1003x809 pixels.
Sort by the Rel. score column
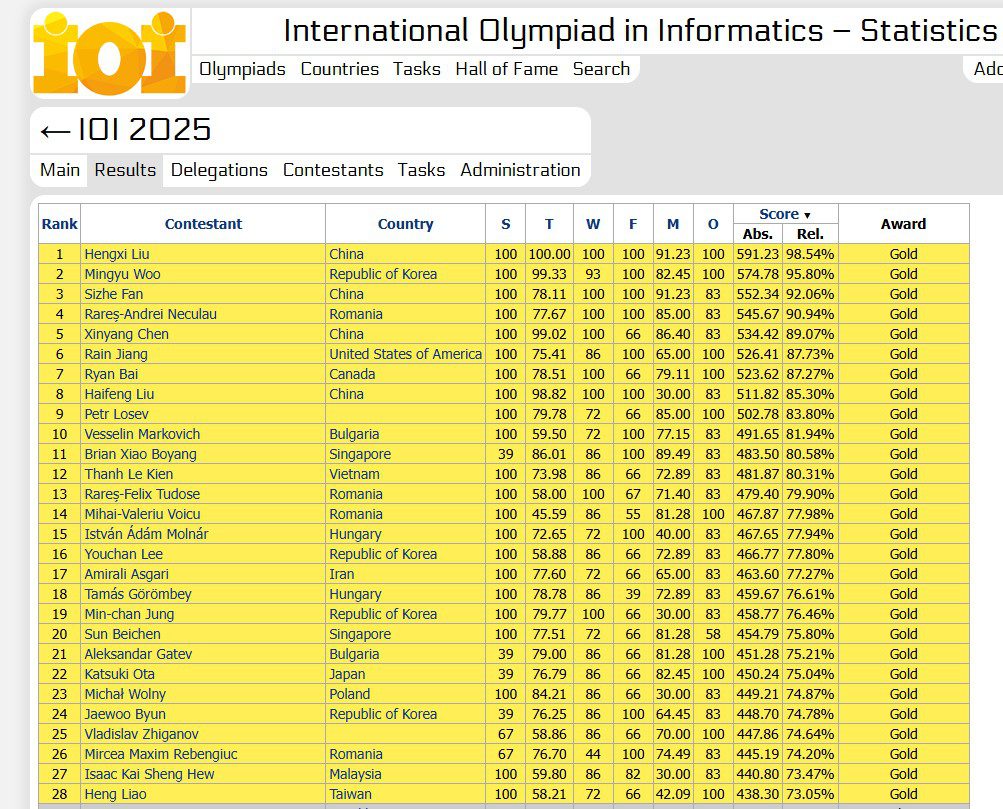[810, 234]
